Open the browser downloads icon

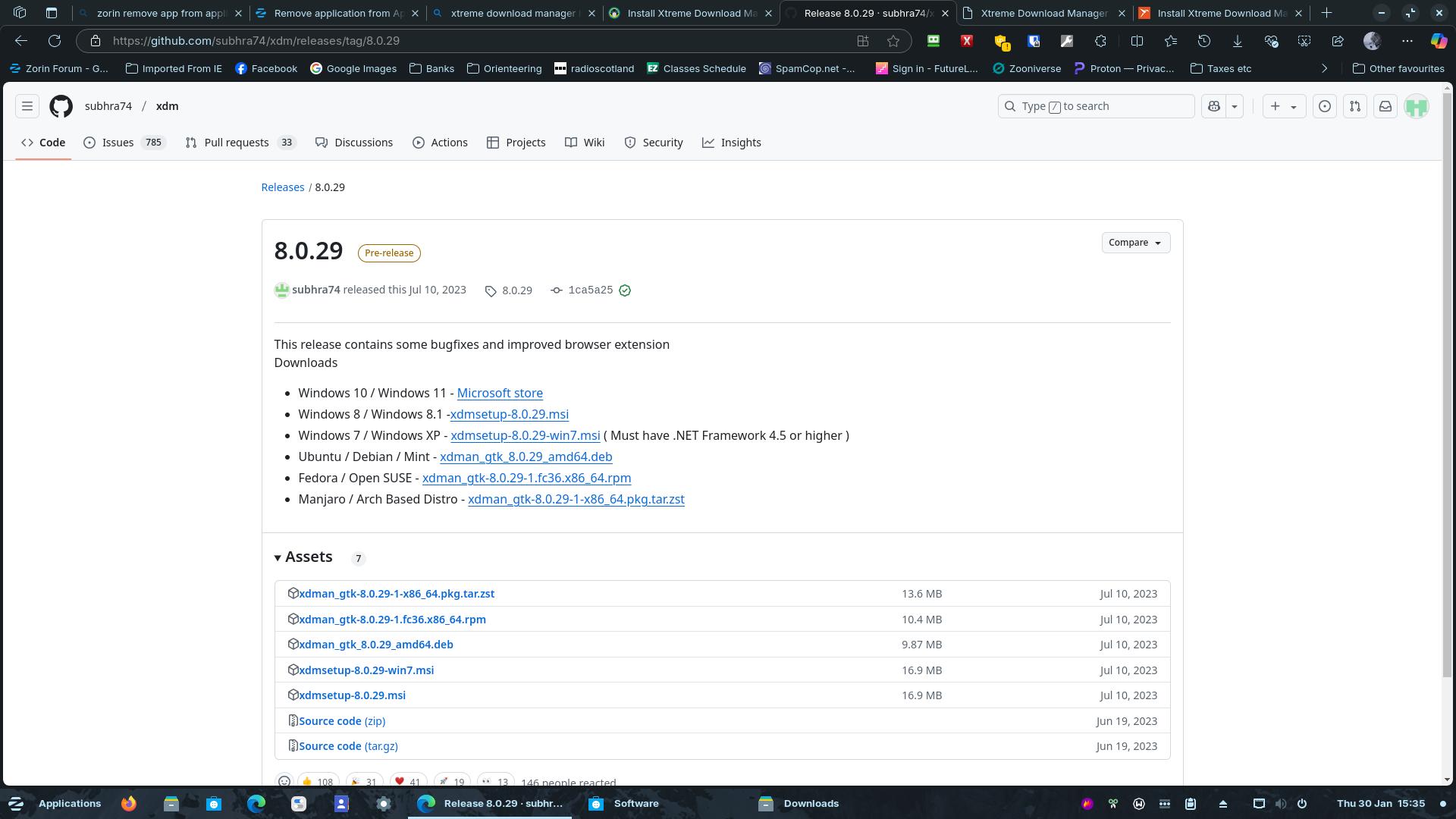(x=1238, y=41)
